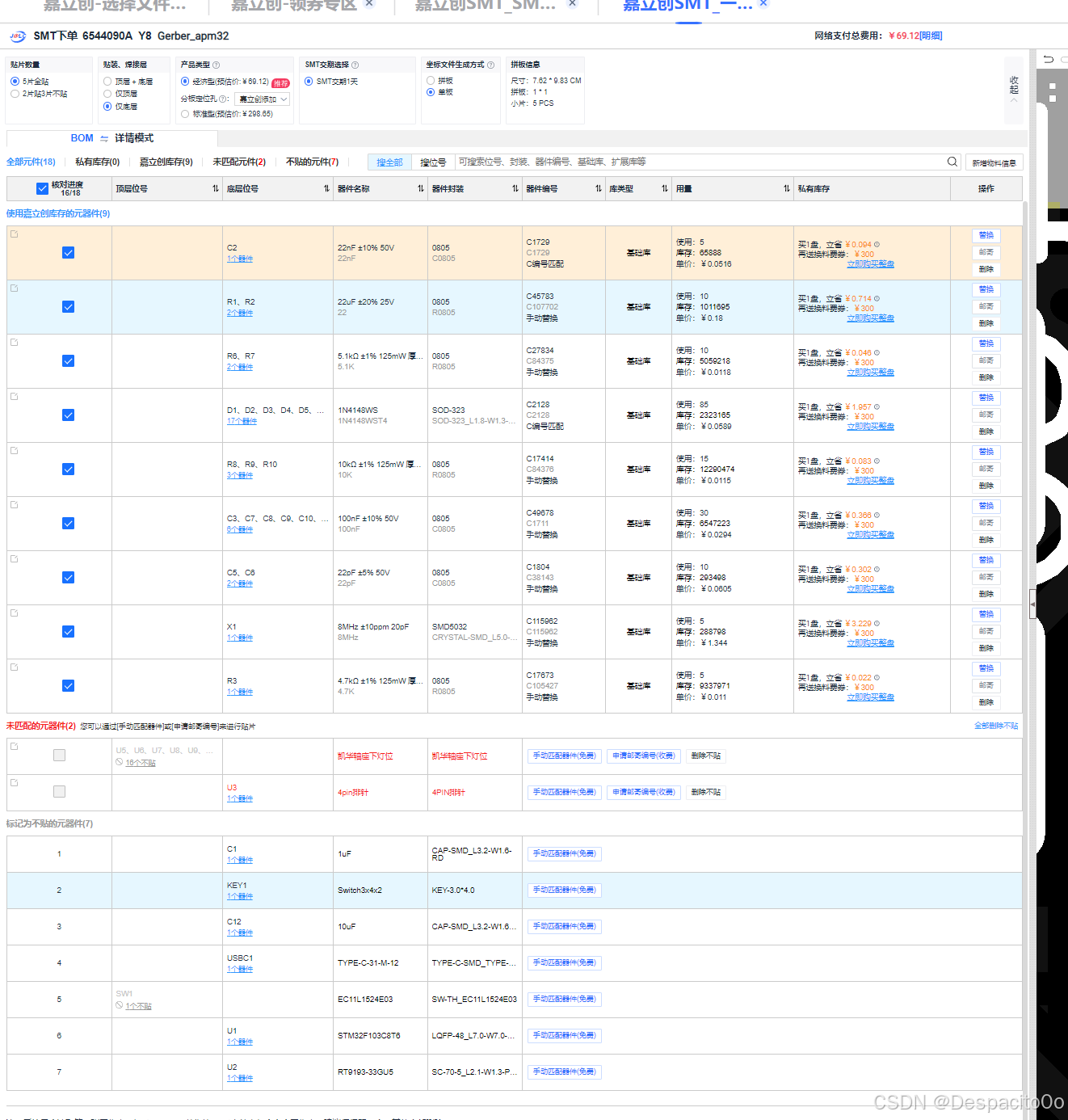Viewport: 1068px width, 1120px height.
Task: Click 手动匹配器件(免费) for 凯华轴座下灯位 row
Action: coord(565,756)
